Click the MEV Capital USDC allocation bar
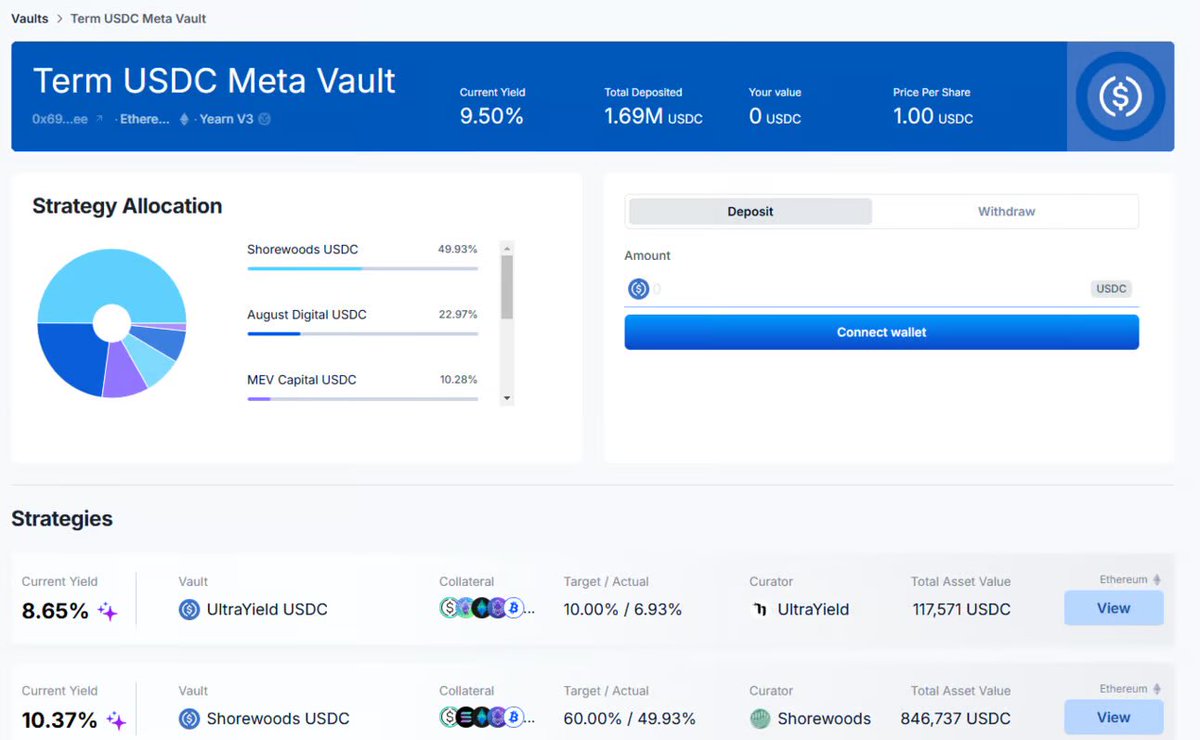This screenshot has width=1200, height=740. tap(362, 398)
